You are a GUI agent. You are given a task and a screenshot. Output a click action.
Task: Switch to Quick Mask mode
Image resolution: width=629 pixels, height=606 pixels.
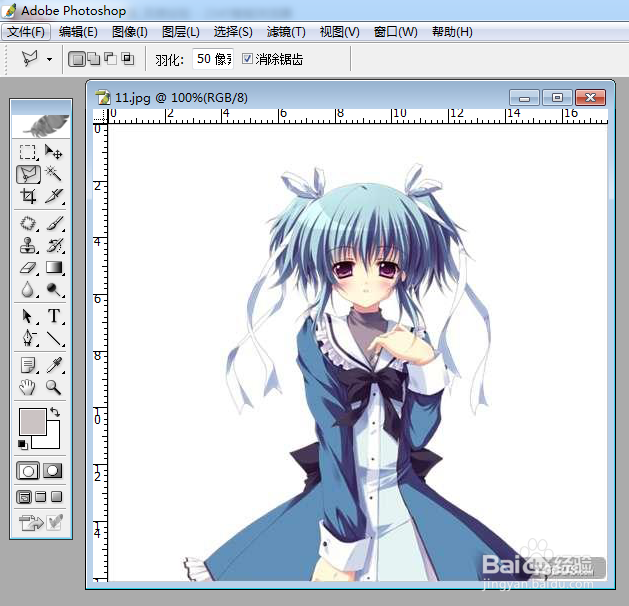53,471
